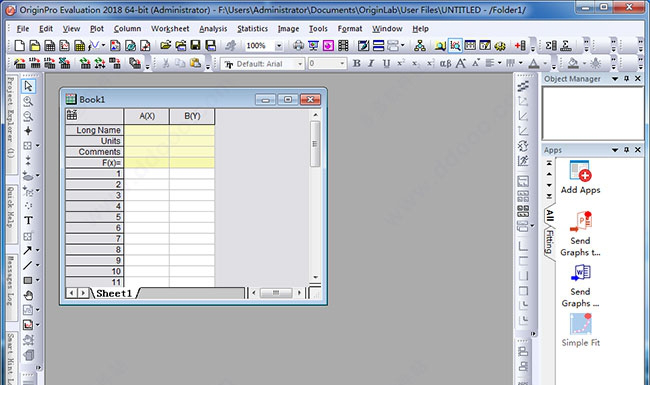Viewport: 650px width, 400px height.
Task: Open the Plot menu
Action: click(97, 29)
